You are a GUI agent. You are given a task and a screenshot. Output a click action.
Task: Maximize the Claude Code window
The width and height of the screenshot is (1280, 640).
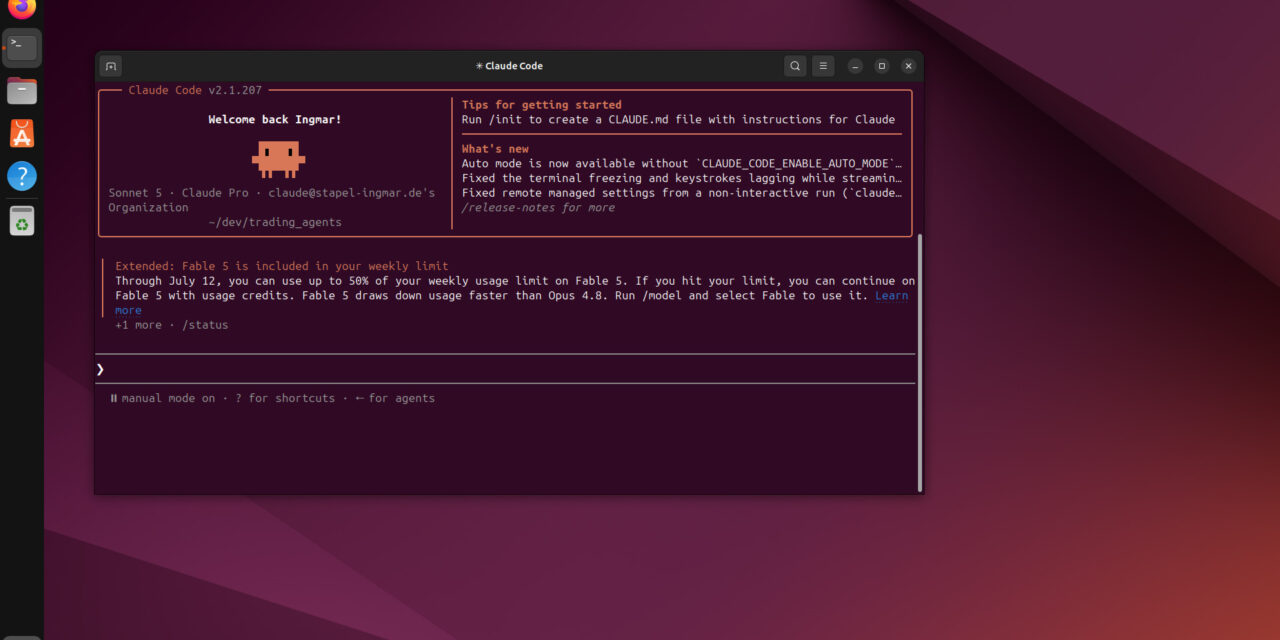point(882,66)
